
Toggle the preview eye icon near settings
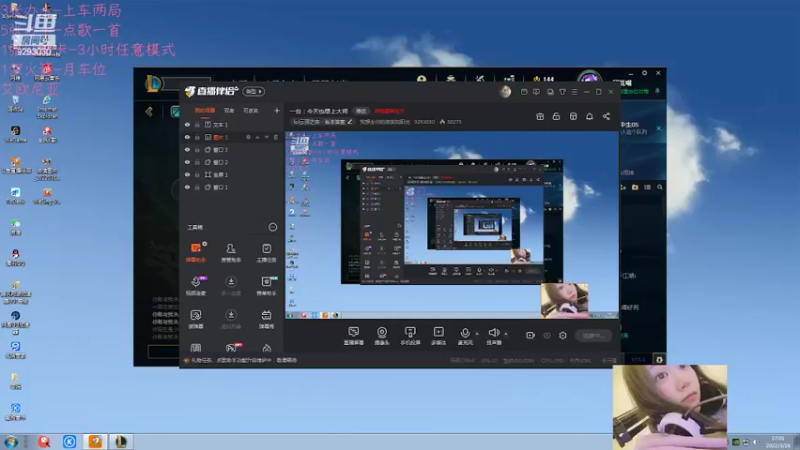pyautogui.click(x=547, y=336)
